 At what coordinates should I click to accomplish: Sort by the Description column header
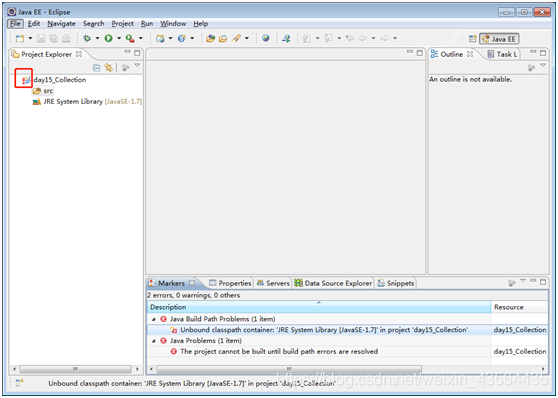319,307
